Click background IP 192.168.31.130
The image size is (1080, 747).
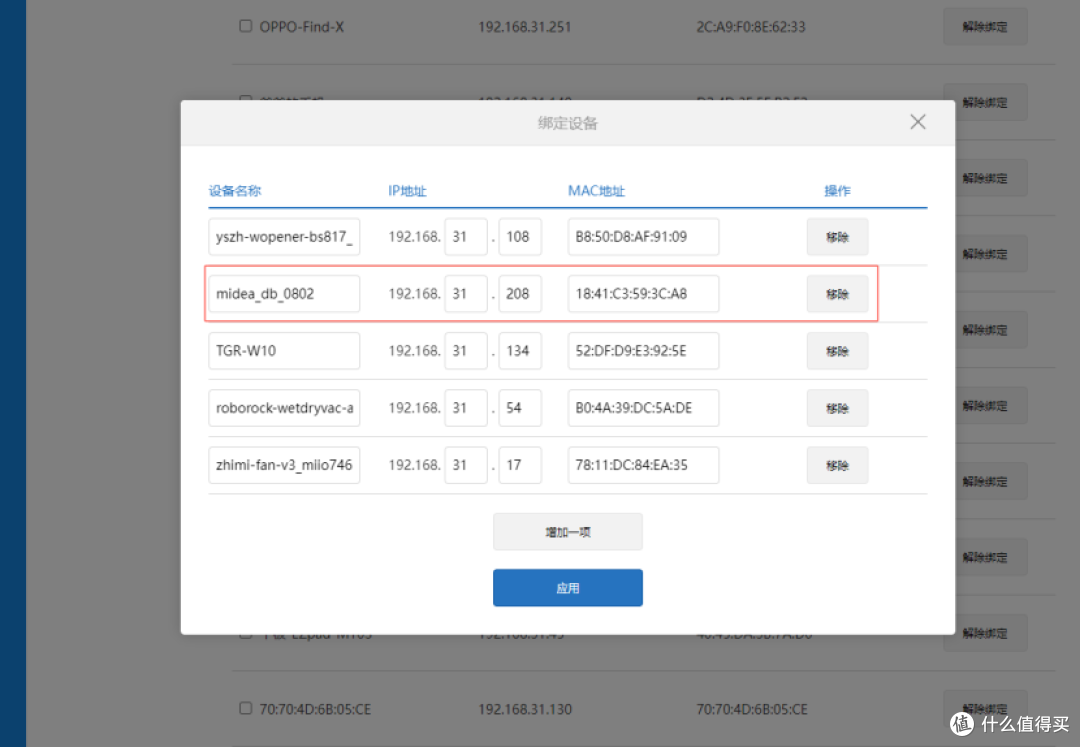coord(525,709)
